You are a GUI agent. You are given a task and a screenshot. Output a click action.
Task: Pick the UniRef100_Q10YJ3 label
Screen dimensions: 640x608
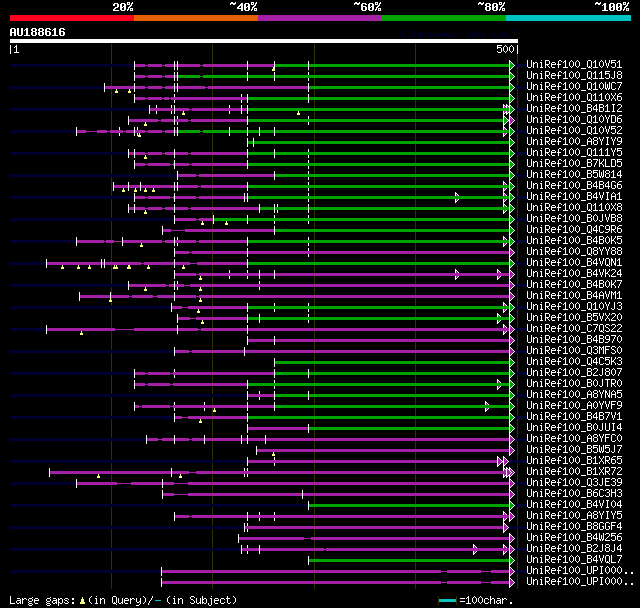point(574,307)
